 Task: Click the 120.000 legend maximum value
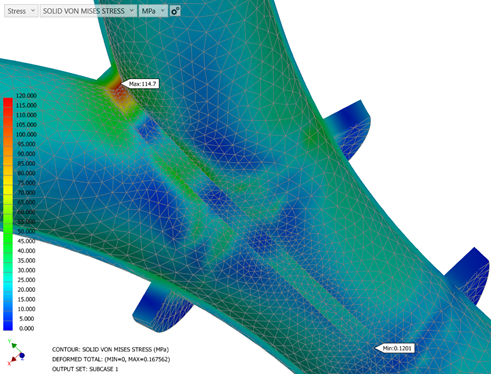point(26,96)
